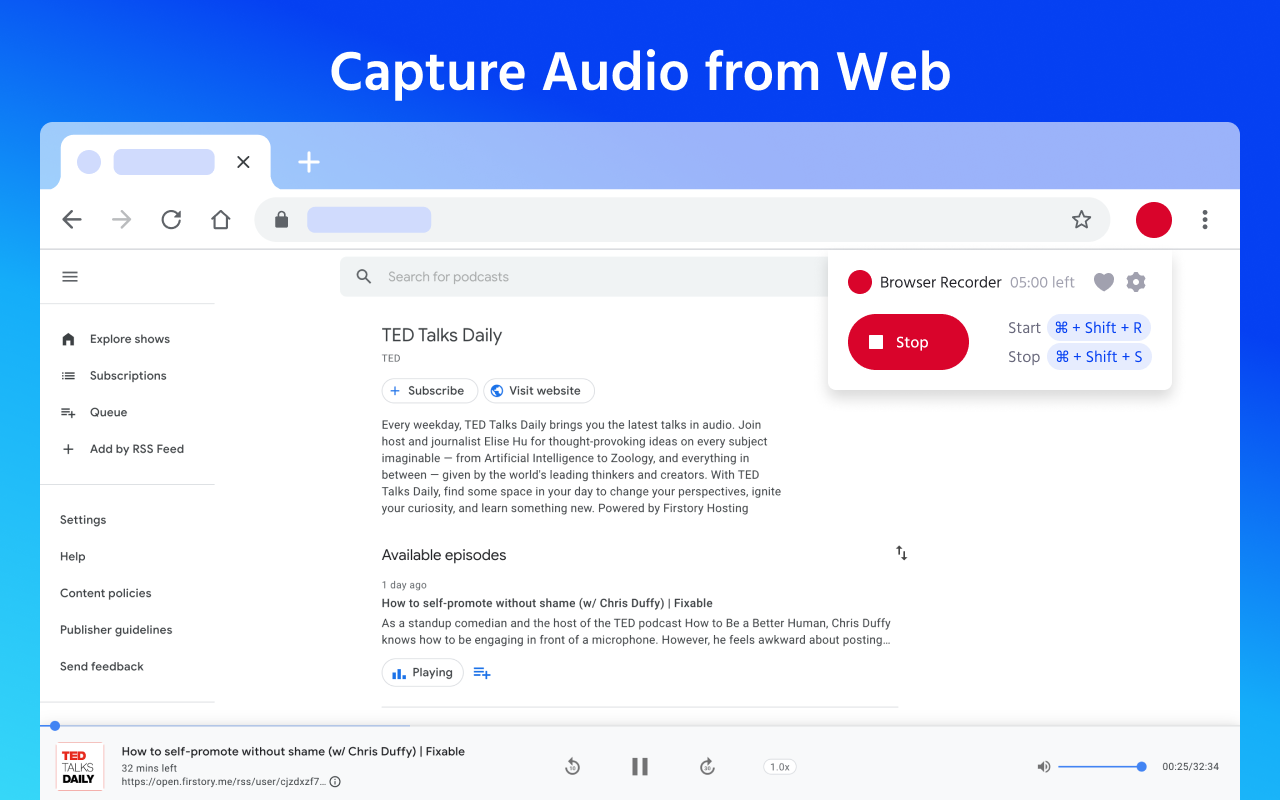Mute the player audio

click(x=1043, y=766)
